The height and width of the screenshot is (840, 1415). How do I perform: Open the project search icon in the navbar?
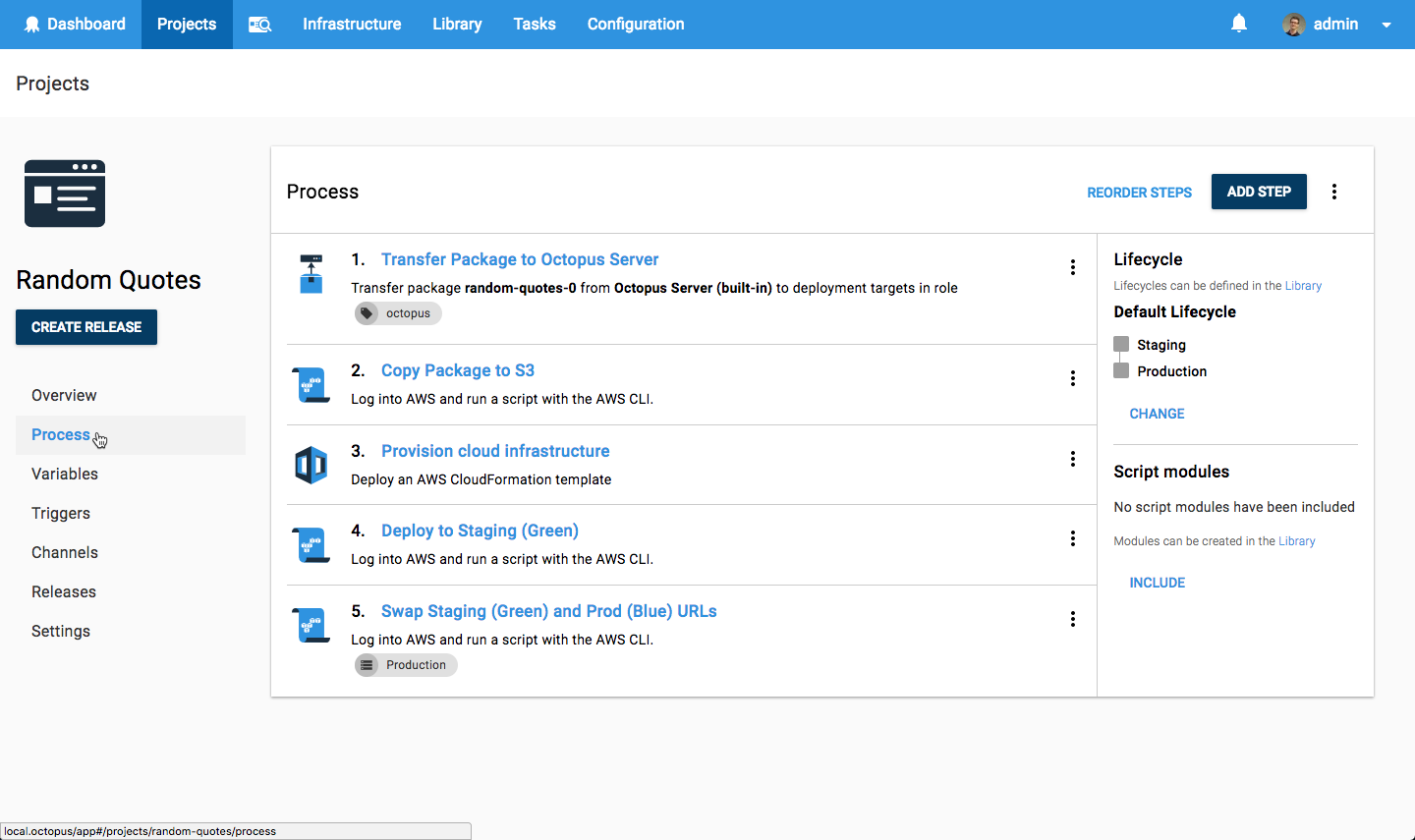259,24
